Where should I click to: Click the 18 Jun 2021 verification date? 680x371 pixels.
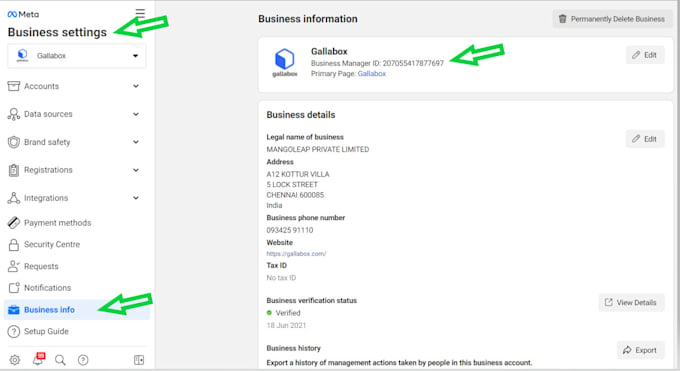pos(286,325)
